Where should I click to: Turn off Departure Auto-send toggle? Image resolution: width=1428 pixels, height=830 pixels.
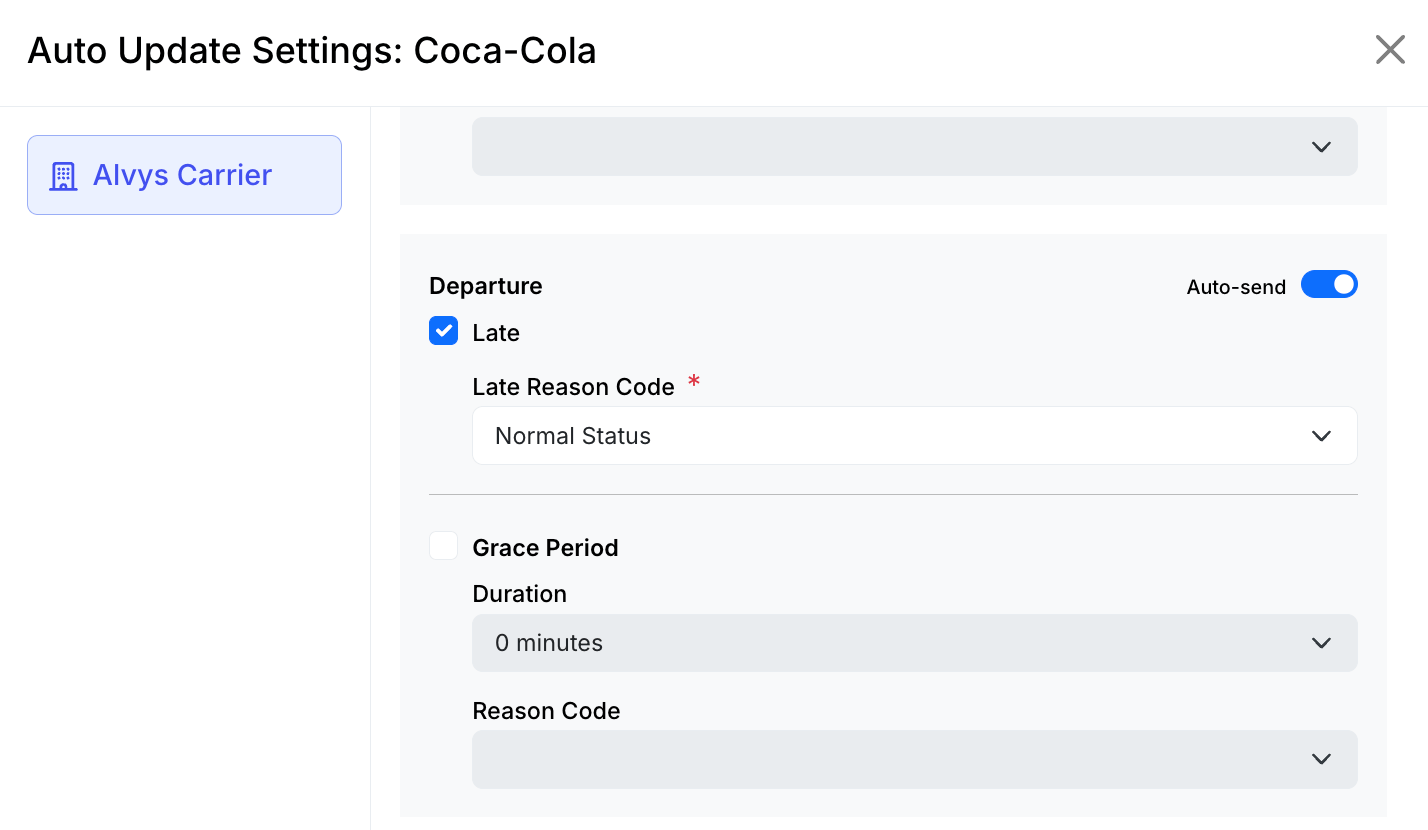[1329, 285]
